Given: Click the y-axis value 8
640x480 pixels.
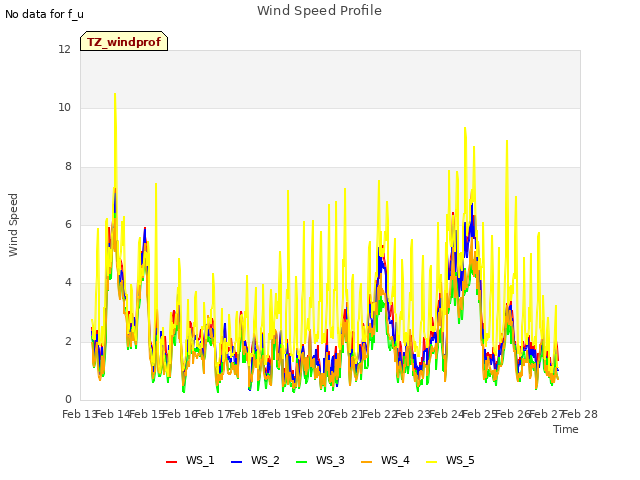Looking at the screenshot, I should [x=68, y=166].
